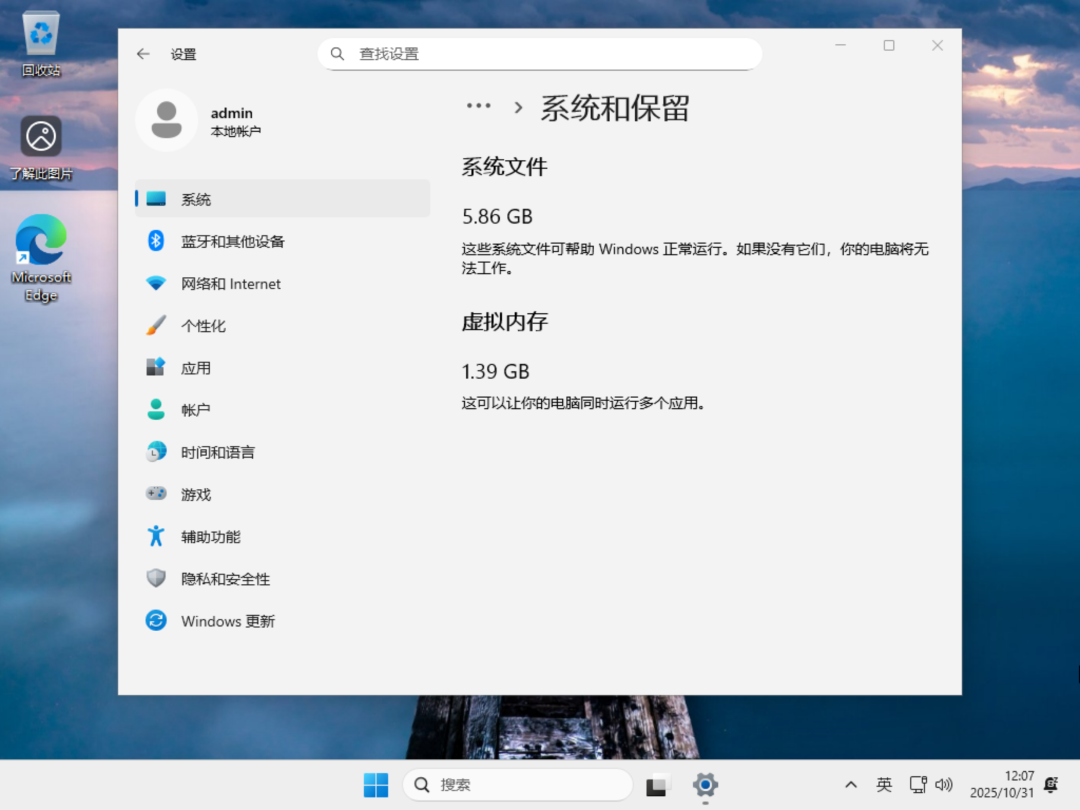Open the volume speaker icon in tray

(944, 785)
